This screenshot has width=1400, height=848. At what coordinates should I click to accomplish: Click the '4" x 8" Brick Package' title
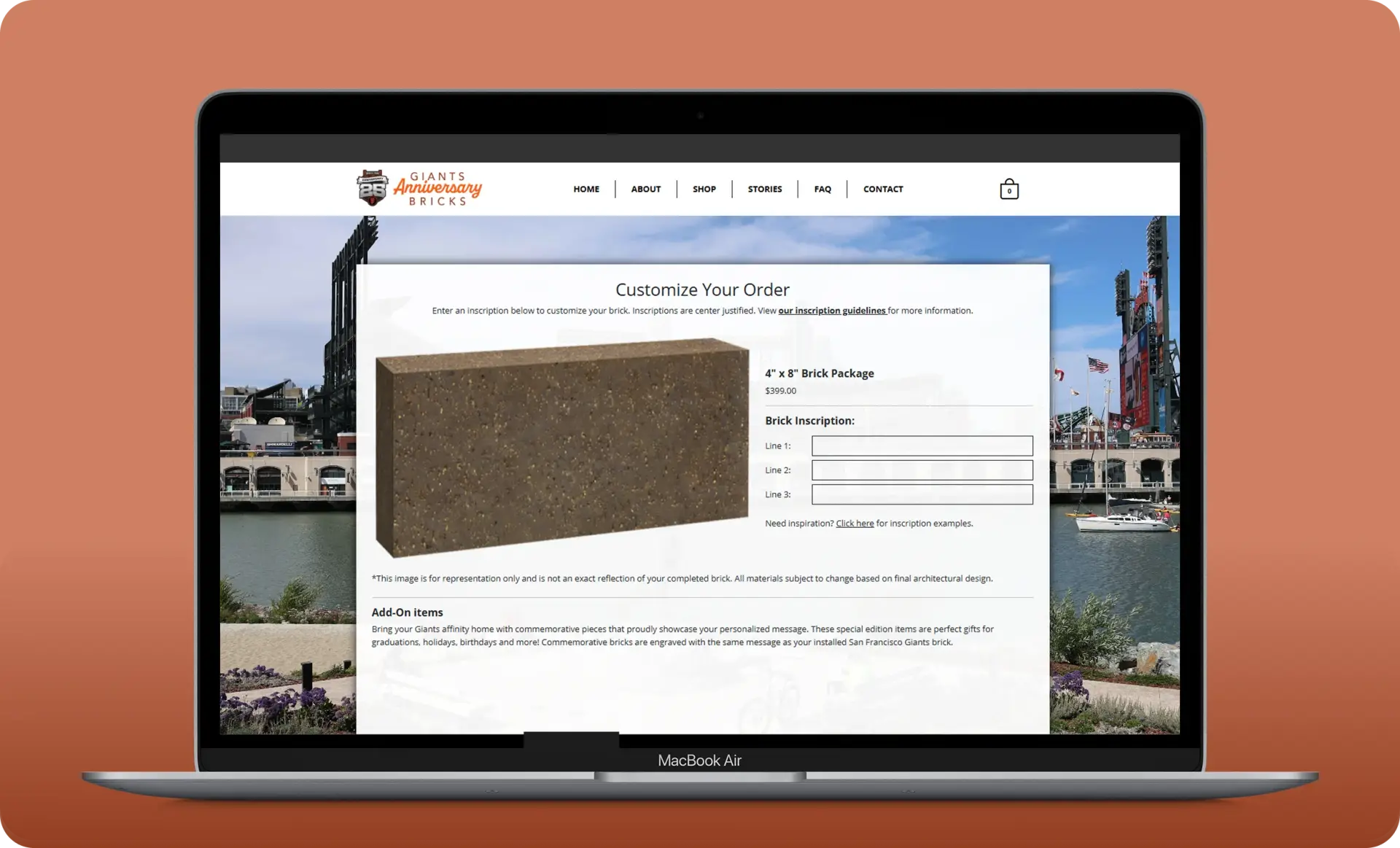(x=820, y=373)
